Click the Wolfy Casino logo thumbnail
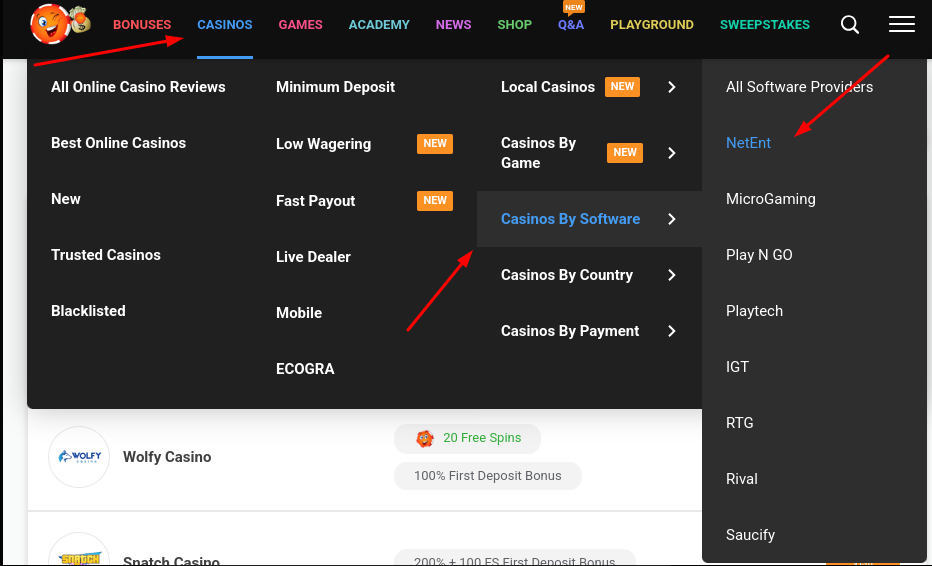Screen dimensions: 932x566 point(78,457)
